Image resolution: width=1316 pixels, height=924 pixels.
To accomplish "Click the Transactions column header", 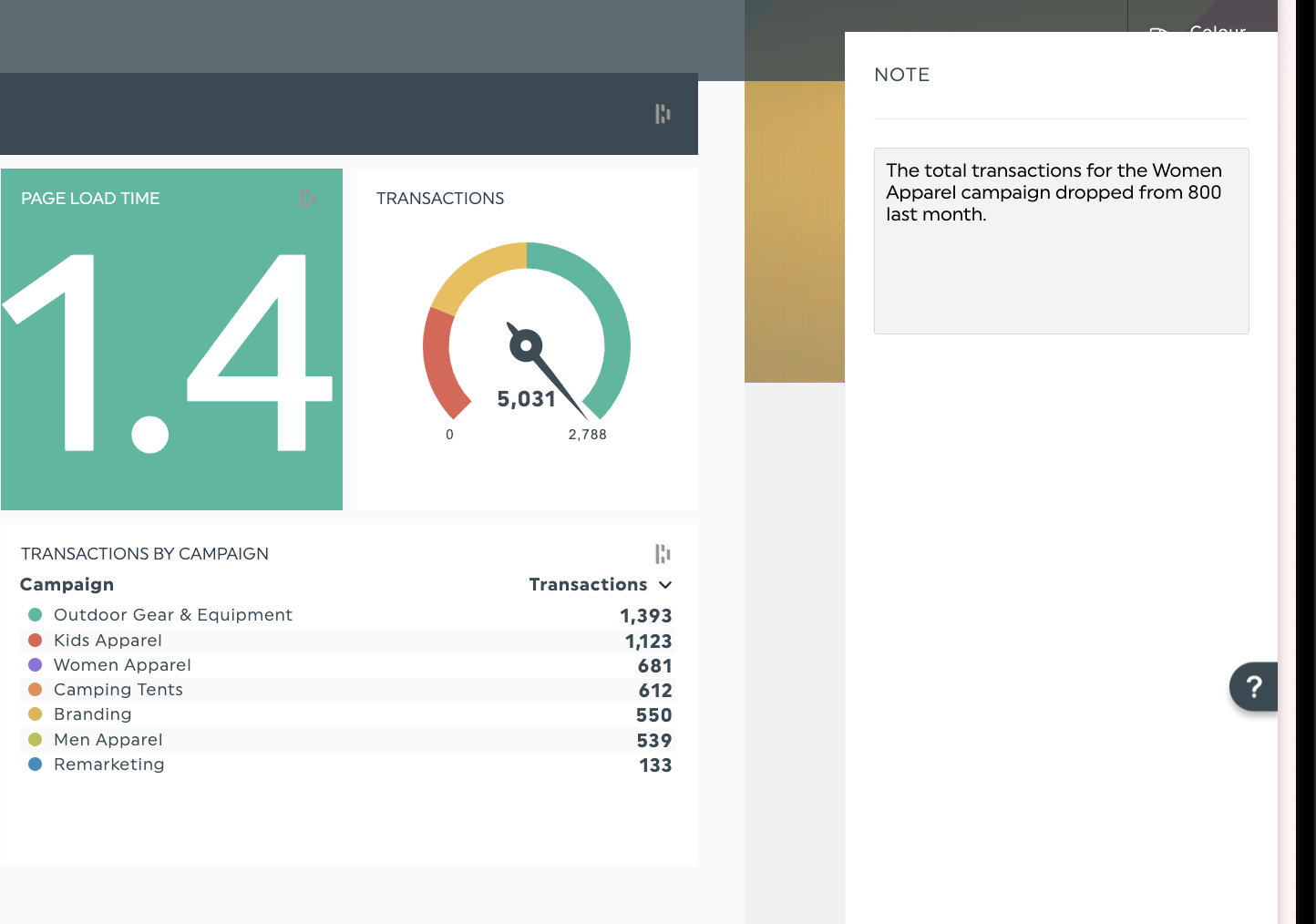I will click(588, 585).
